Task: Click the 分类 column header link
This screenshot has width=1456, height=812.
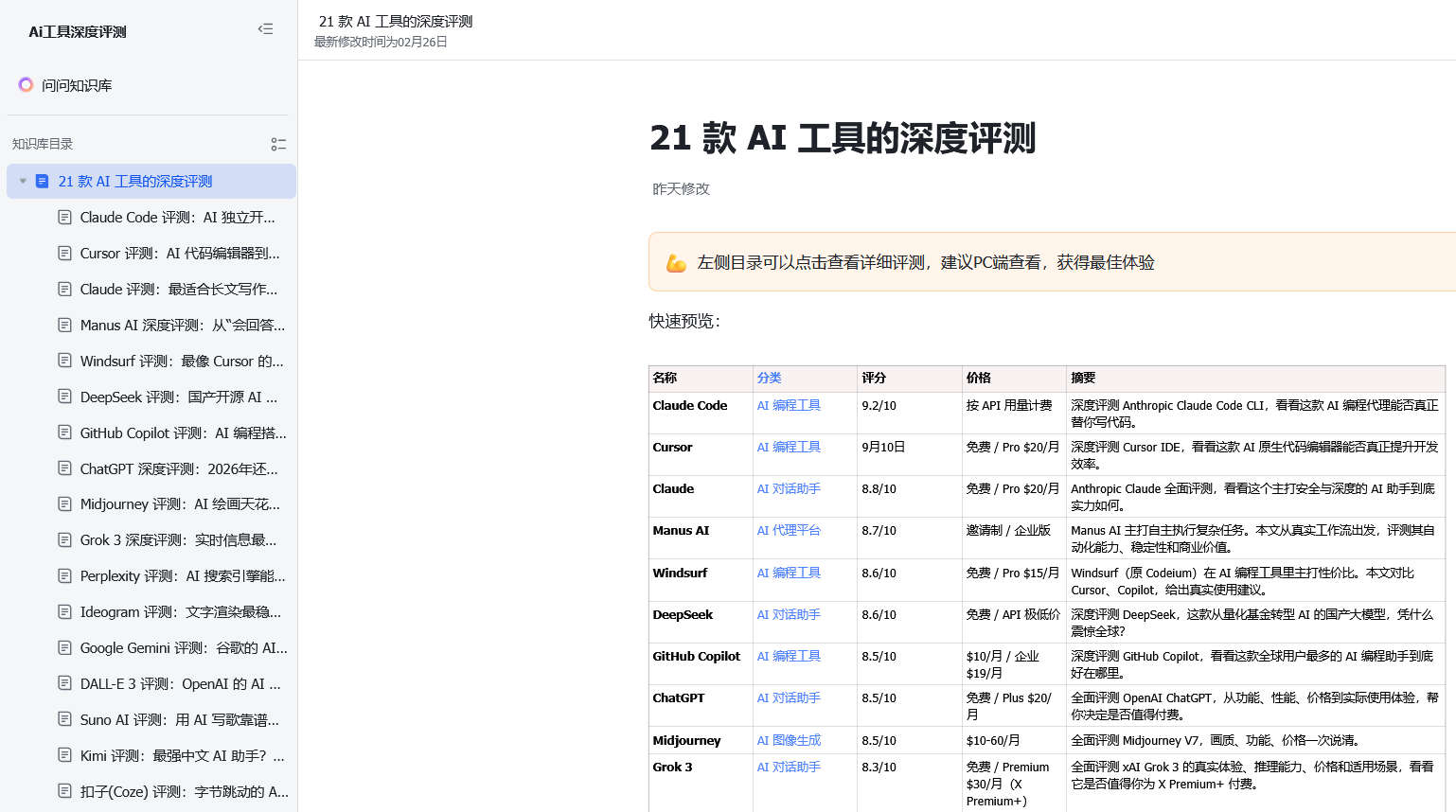Action: pos(769,378)
